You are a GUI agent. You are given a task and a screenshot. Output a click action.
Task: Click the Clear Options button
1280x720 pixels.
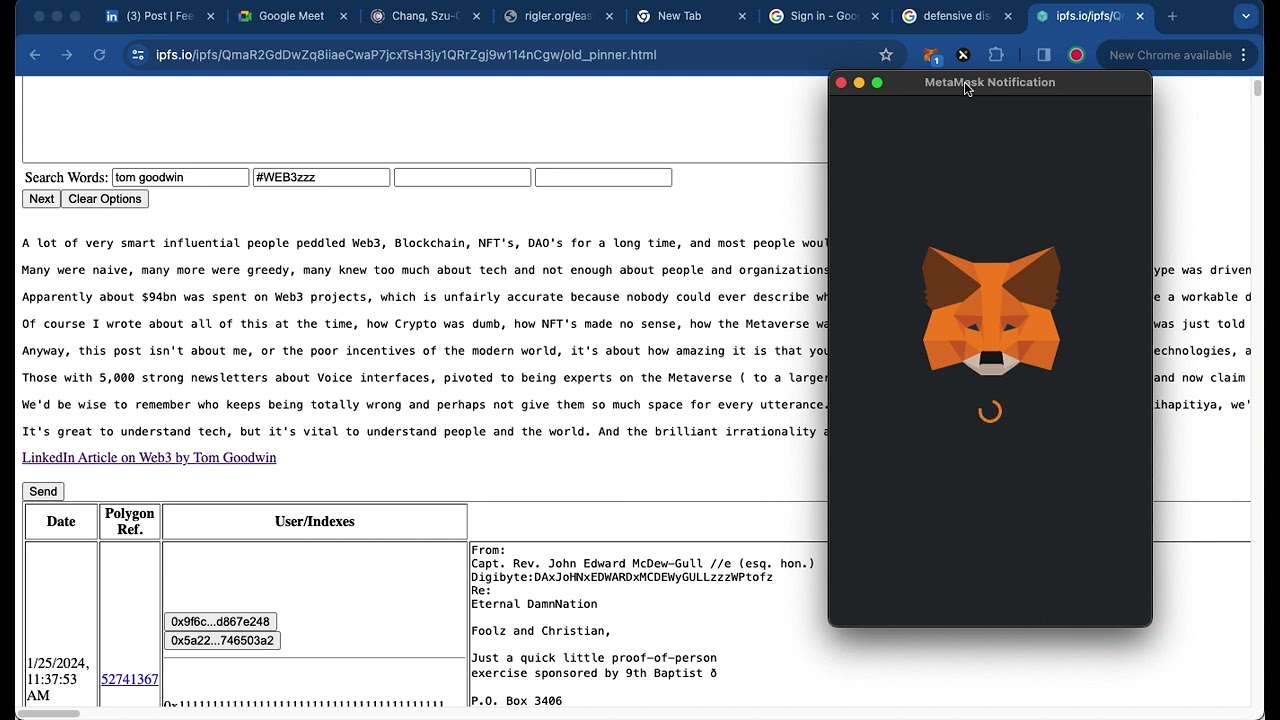point(105,199)
